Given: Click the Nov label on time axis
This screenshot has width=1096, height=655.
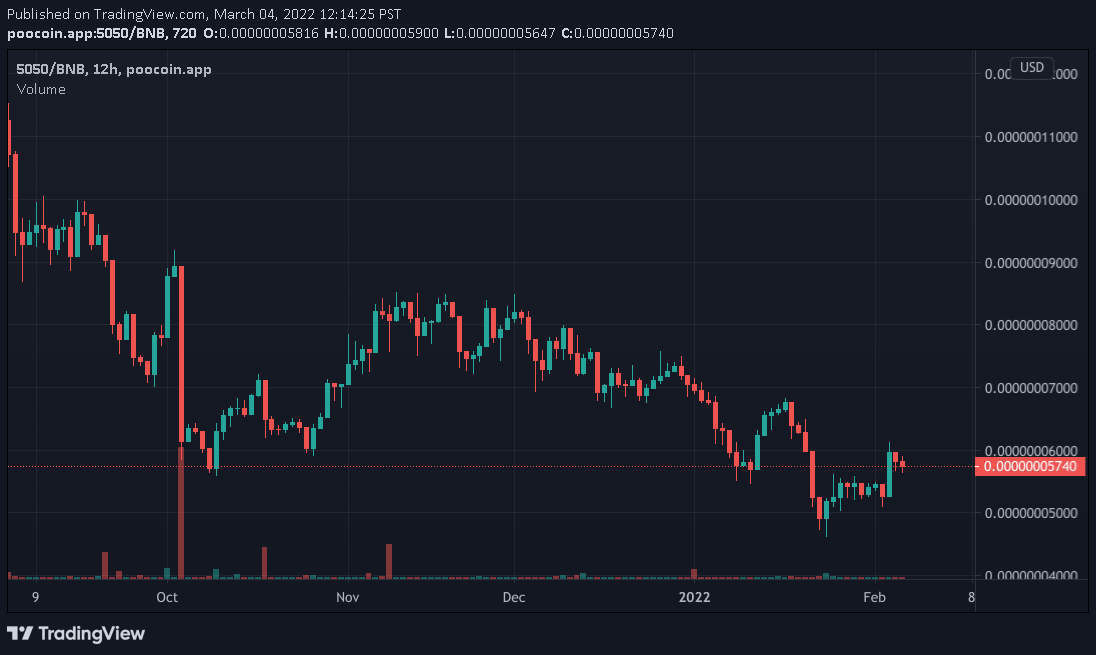Looking at the screenshot, I should (347, 597).
